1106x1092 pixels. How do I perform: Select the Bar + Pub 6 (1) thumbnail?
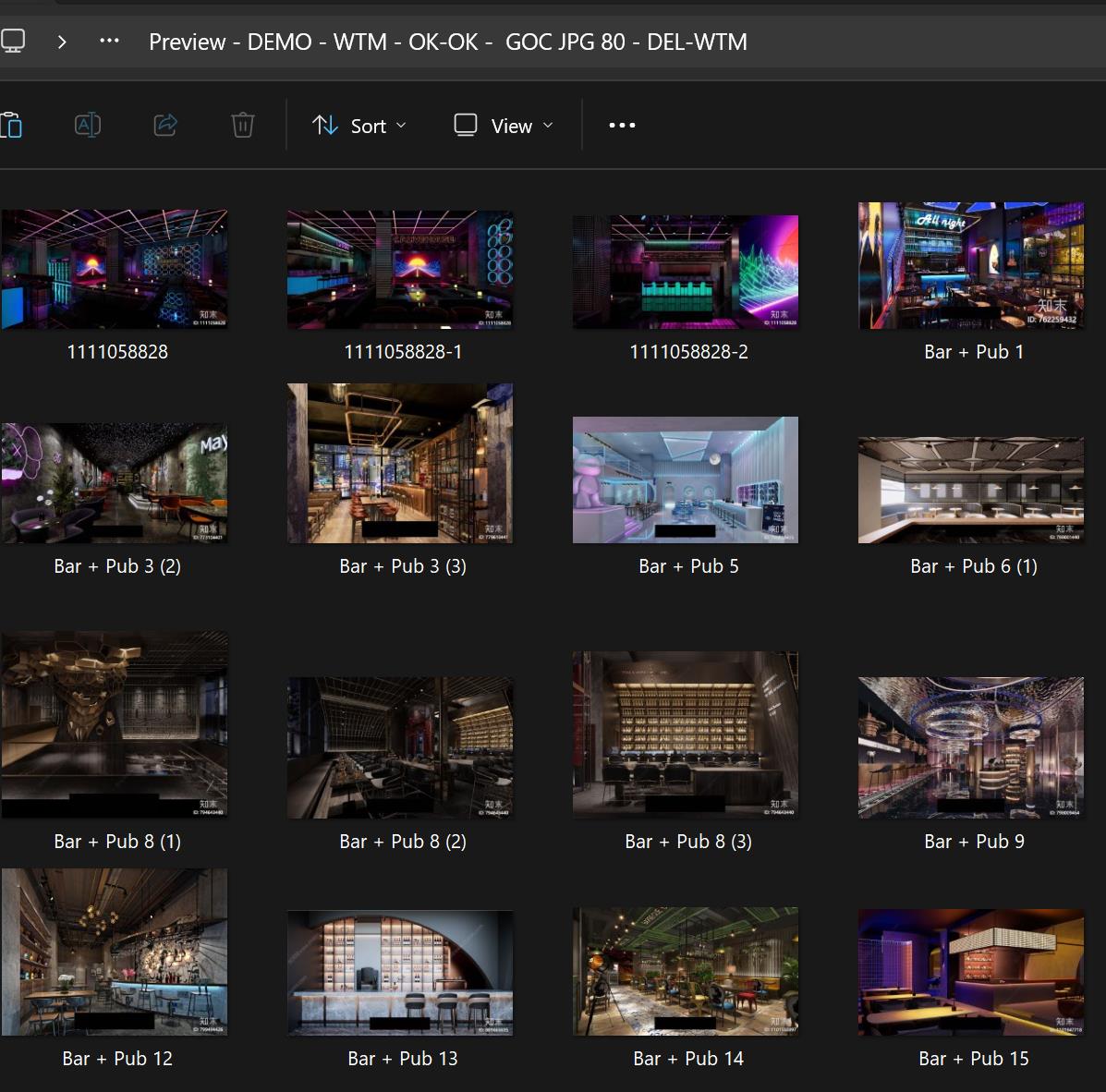971,491
